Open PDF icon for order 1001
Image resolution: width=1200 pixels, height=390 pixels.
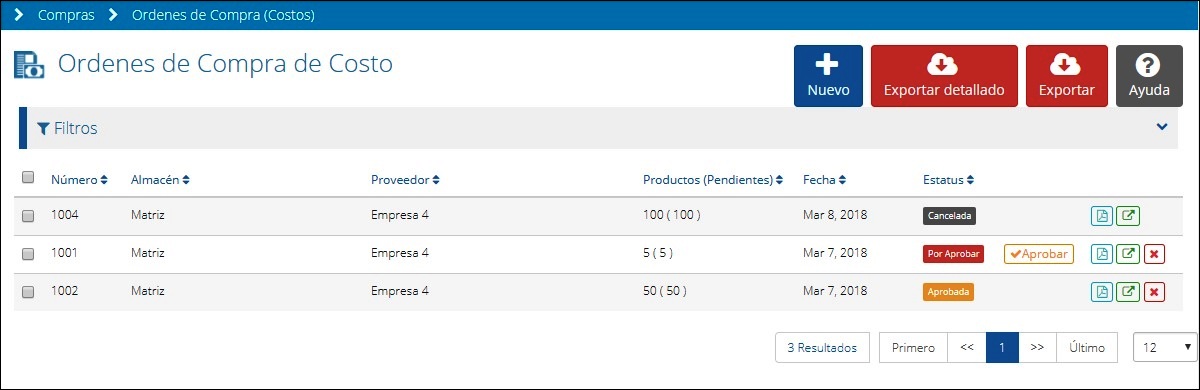pyautogui.click(x=1101, y=254)
